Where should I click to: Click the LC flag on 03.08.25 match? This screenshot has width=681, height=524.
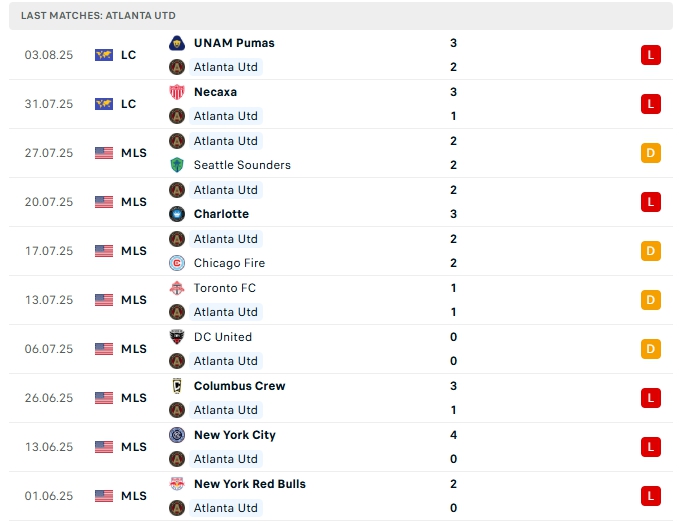point(104,55)
